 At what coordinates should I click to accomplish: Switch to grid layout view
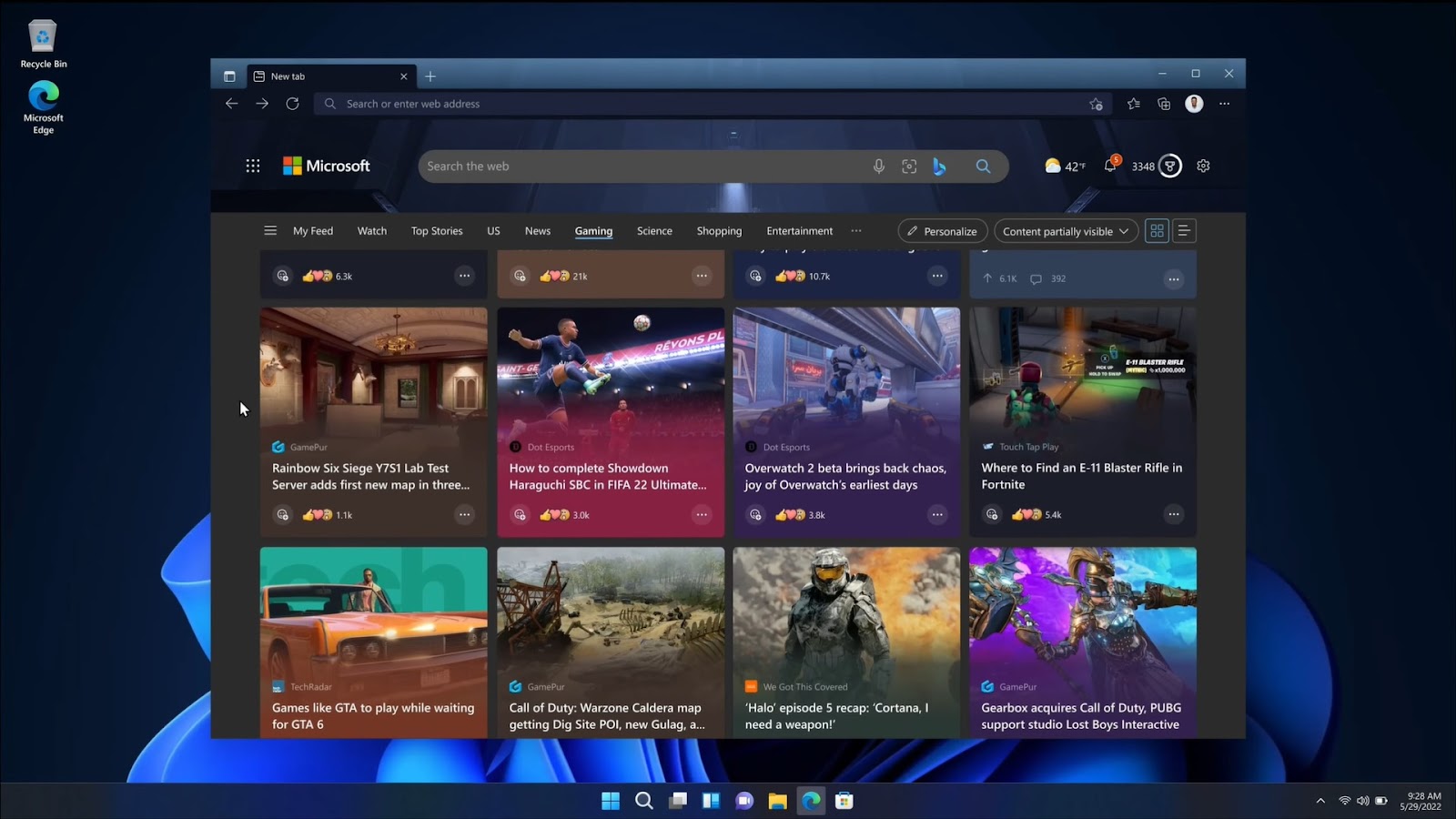[x=1157, y=231]
